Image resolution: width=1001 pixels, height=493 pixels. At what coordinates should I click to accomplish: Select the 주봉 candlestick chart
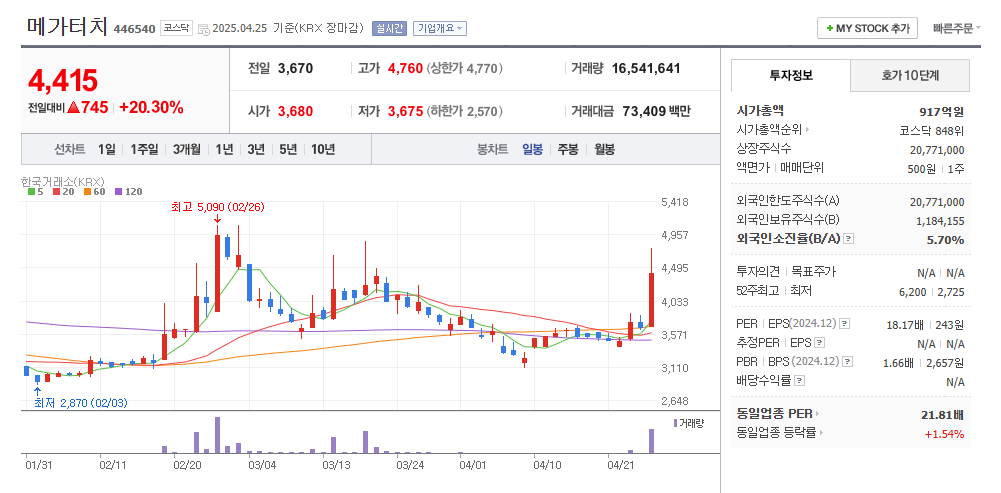tap(568, 149)
